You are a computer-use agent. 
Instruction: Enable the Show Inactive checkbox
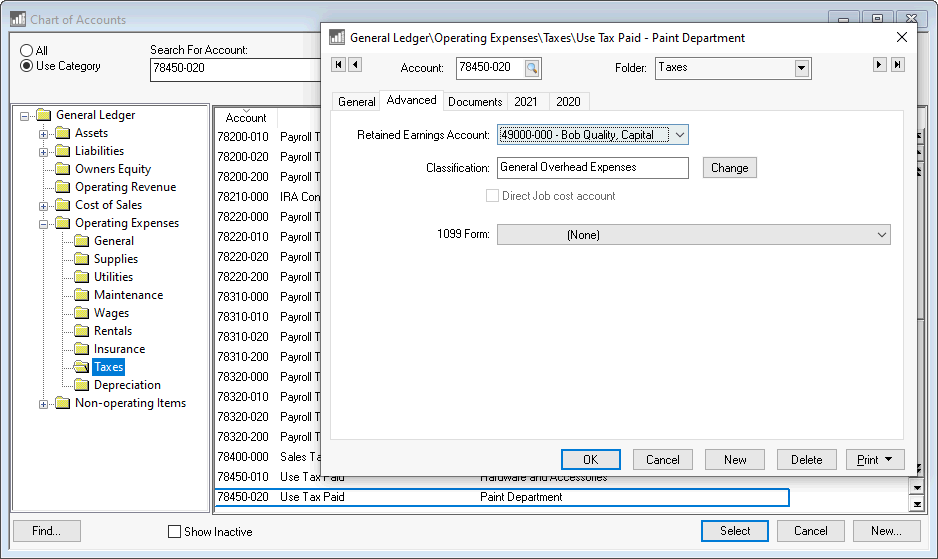tap(175, 532)
